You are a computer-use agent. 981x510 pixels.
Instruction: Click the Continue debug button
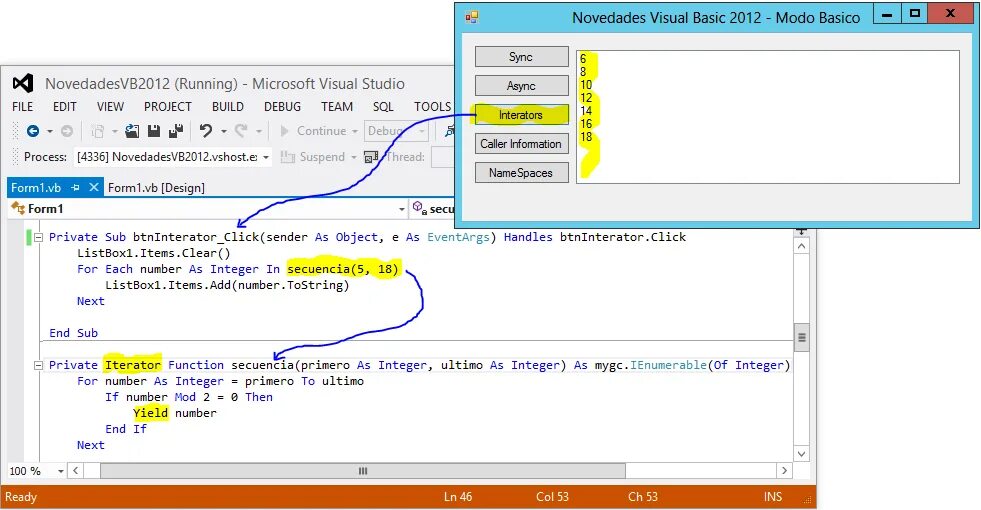pos(313,131)
